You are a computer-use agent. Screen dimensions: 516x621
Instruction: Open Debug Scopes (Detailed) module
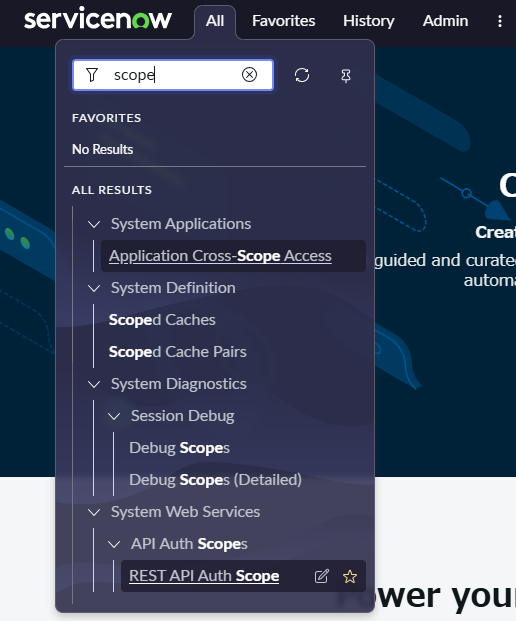tap(215, 480)
